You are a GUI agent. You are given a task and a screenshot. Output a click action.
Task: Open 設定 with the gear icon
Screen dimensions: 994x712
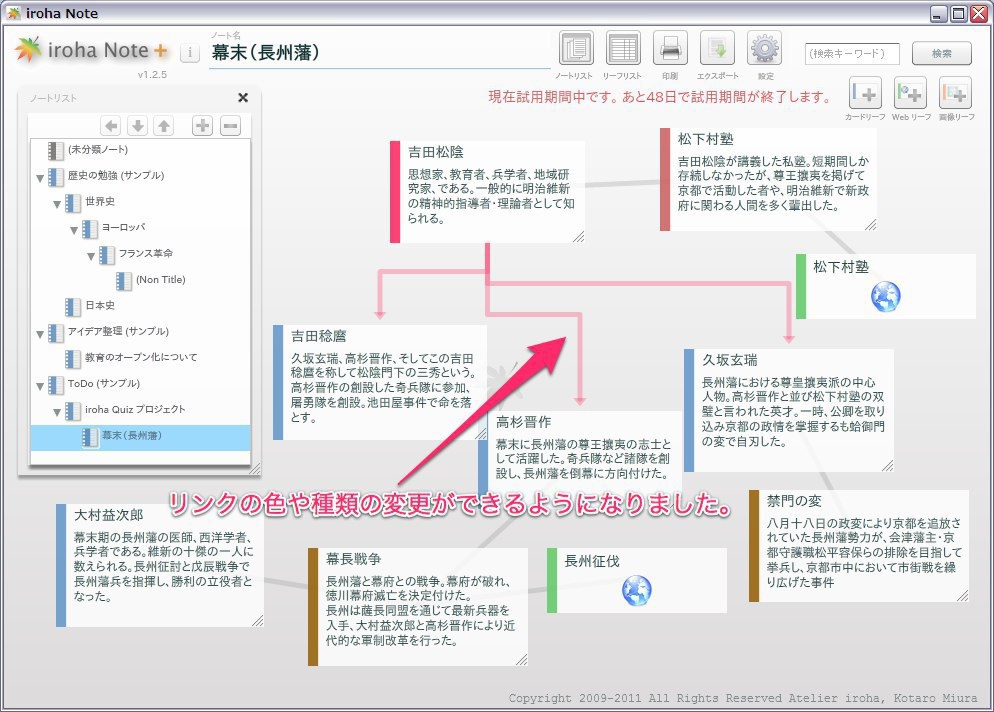point(763,46)
